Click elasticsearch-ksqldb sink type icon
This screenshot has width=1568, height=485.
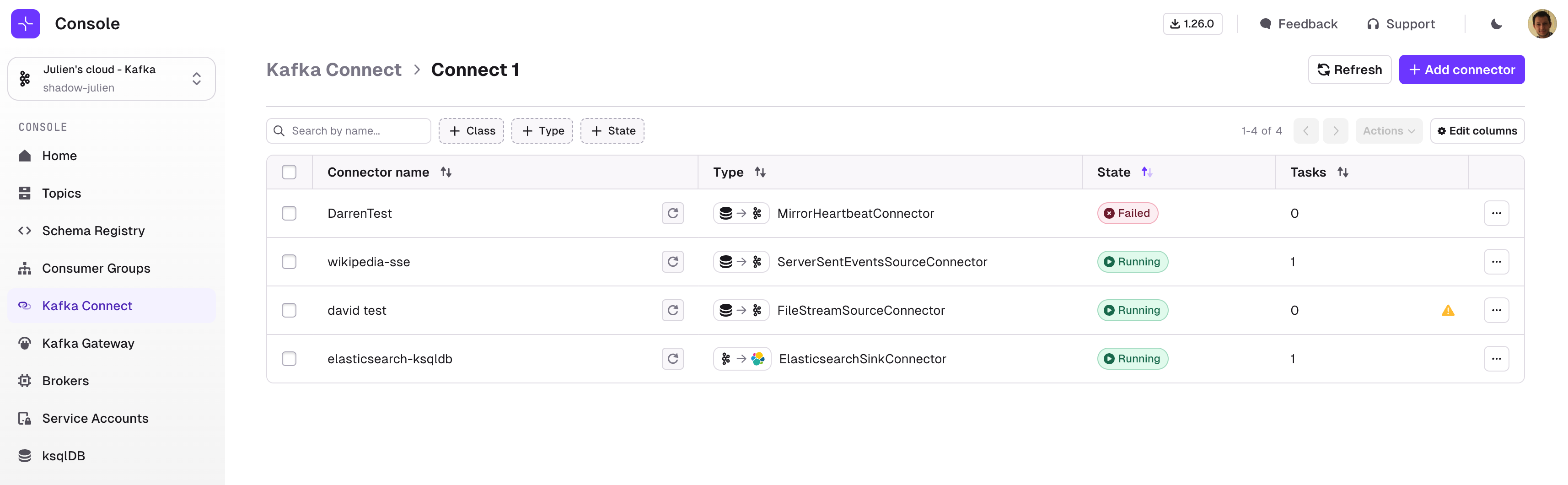click(742, 358)
